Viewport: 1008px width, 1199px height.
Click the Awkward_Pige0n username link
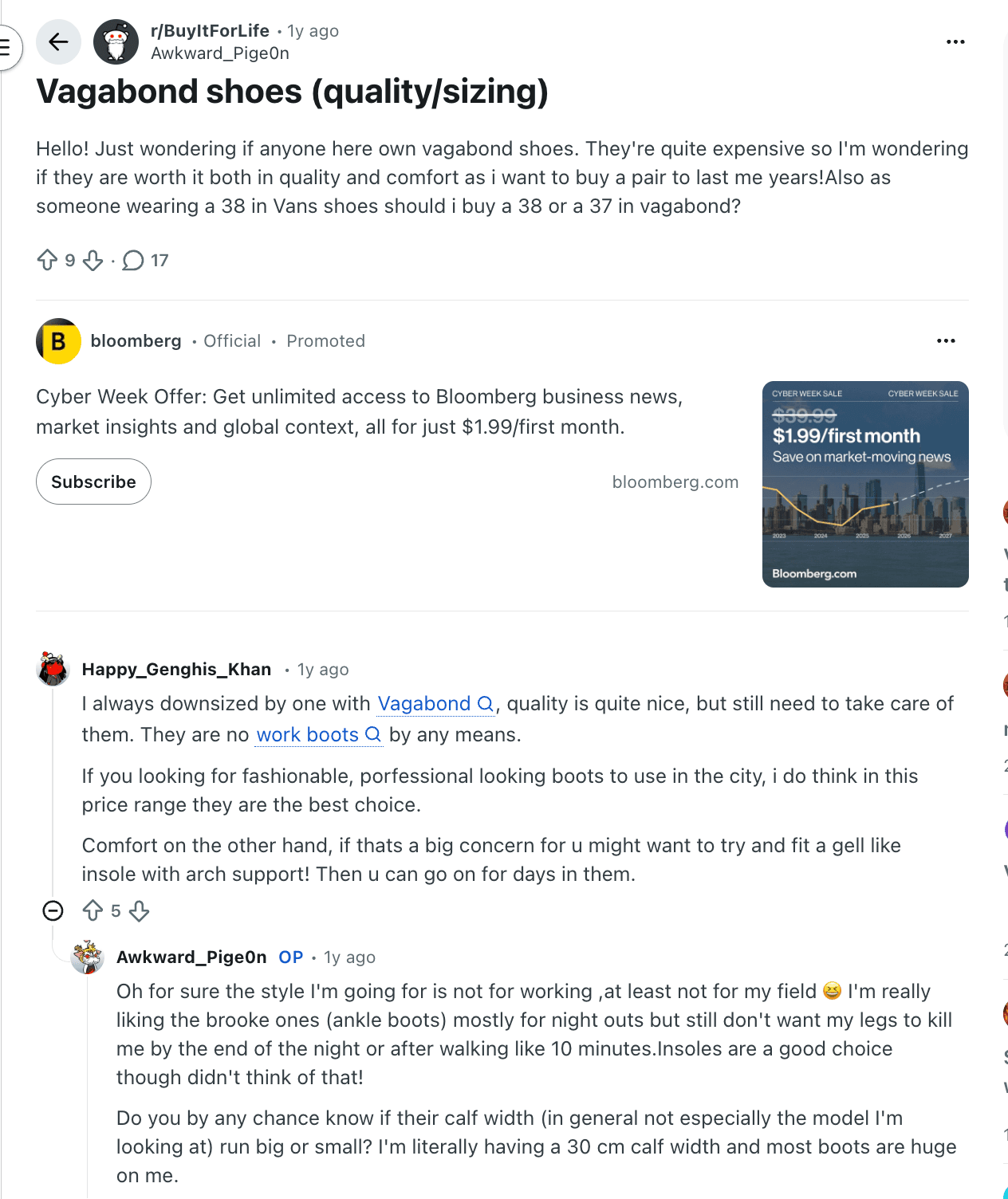(220, 53)
